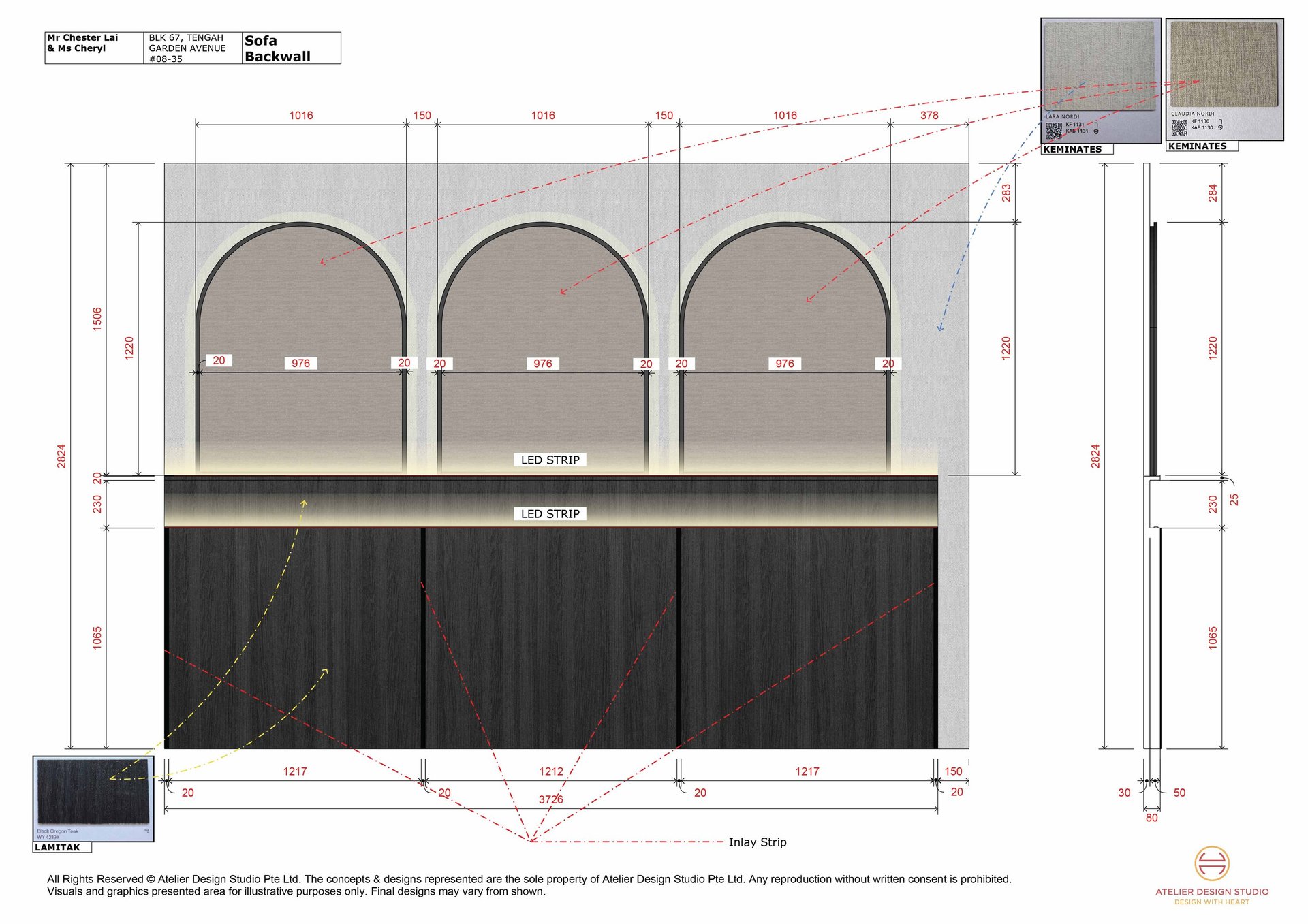
Task: Click the 2824 height dimension at left
Action: pyautogui.click(x=61, y=456)
